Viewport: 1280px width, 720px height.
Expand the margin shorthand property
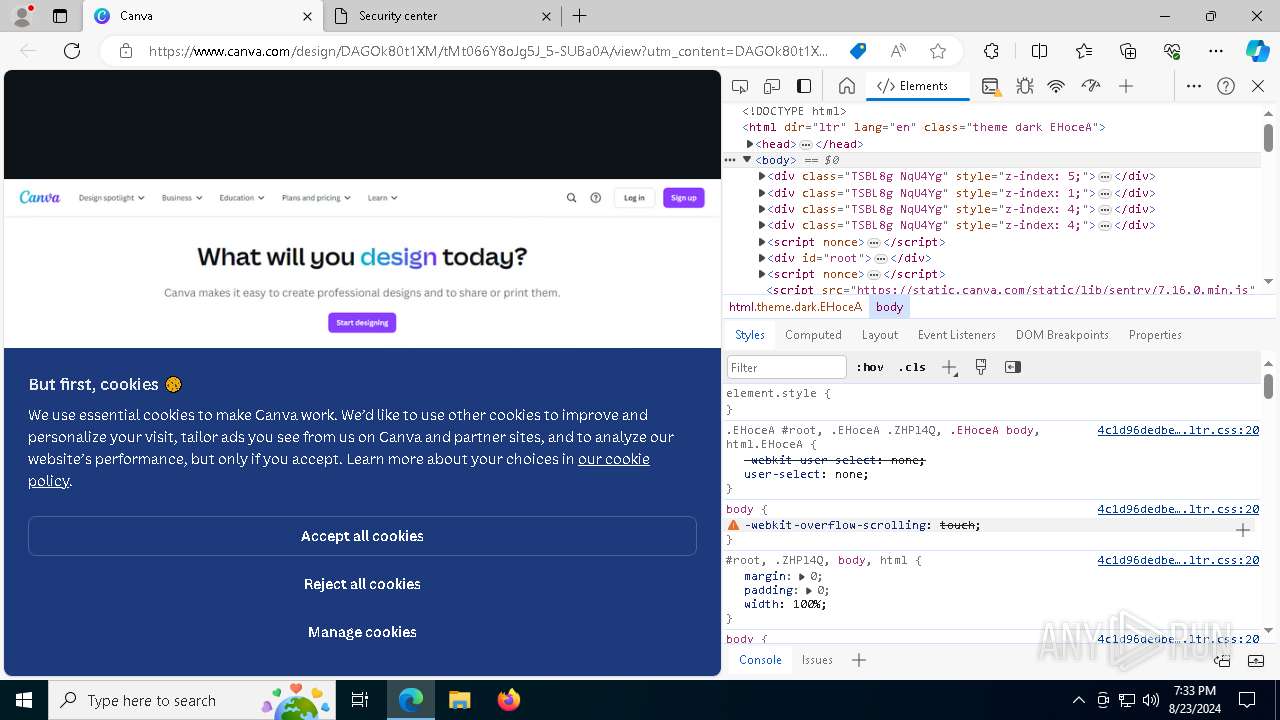point(801,577)
